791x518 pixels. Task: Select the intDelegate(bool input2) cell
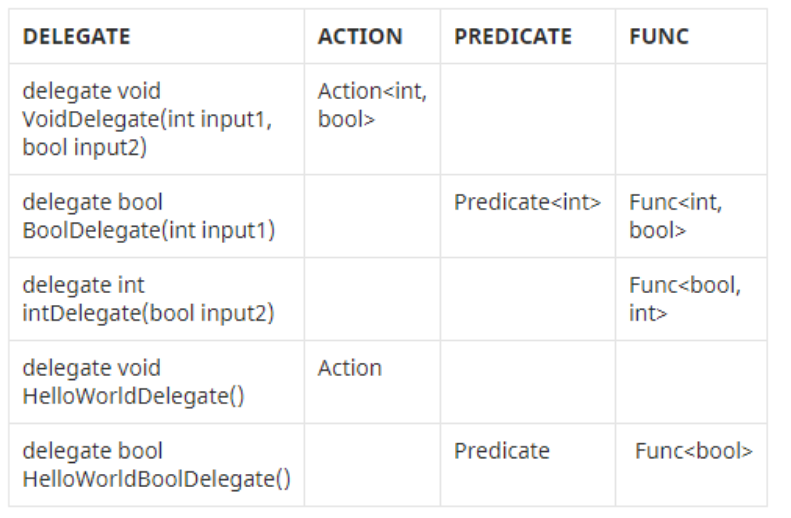(156, 299)
